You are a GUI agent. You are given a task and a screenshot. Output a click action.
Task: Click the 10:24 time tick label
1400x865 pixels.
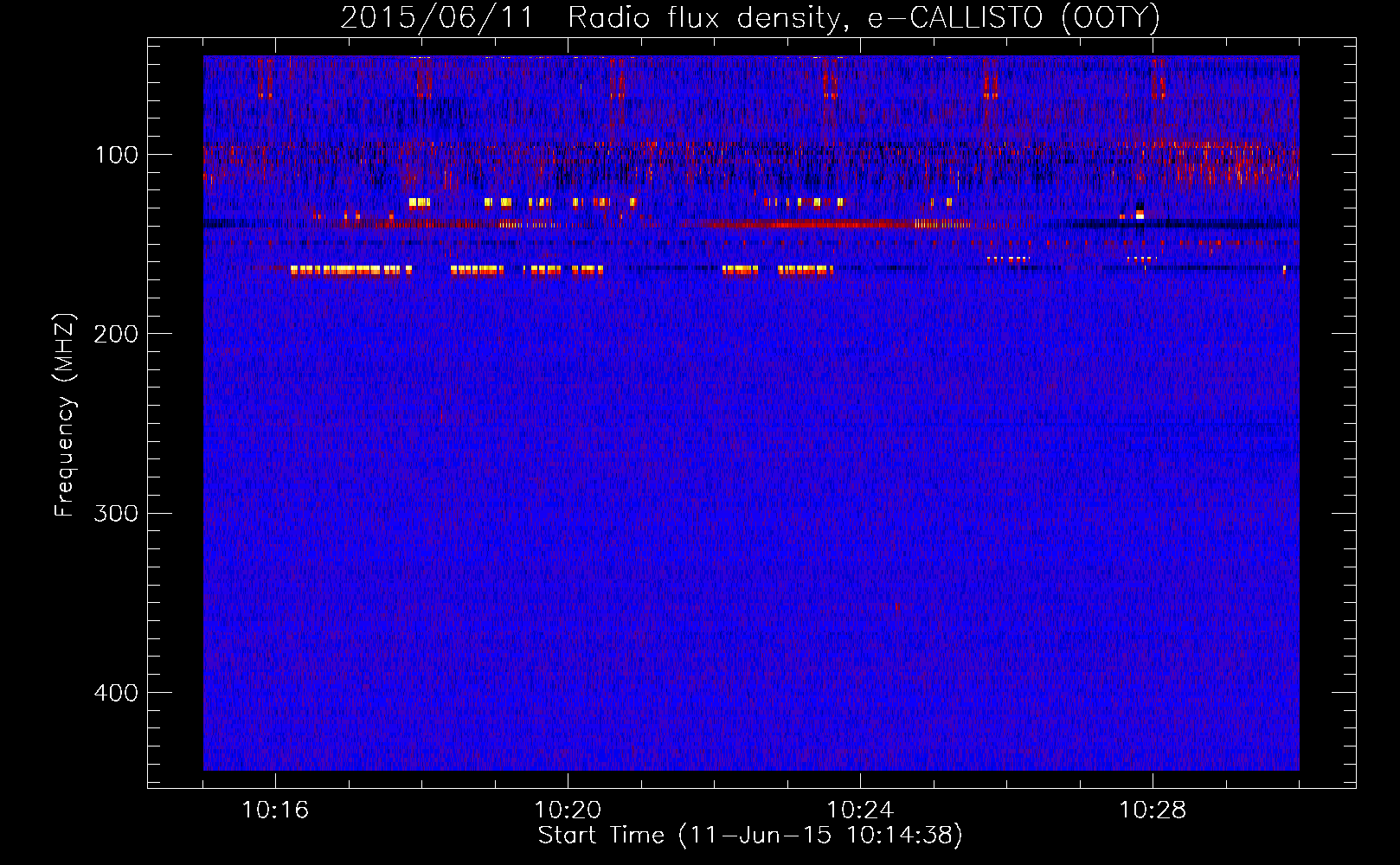coord(860,810)
